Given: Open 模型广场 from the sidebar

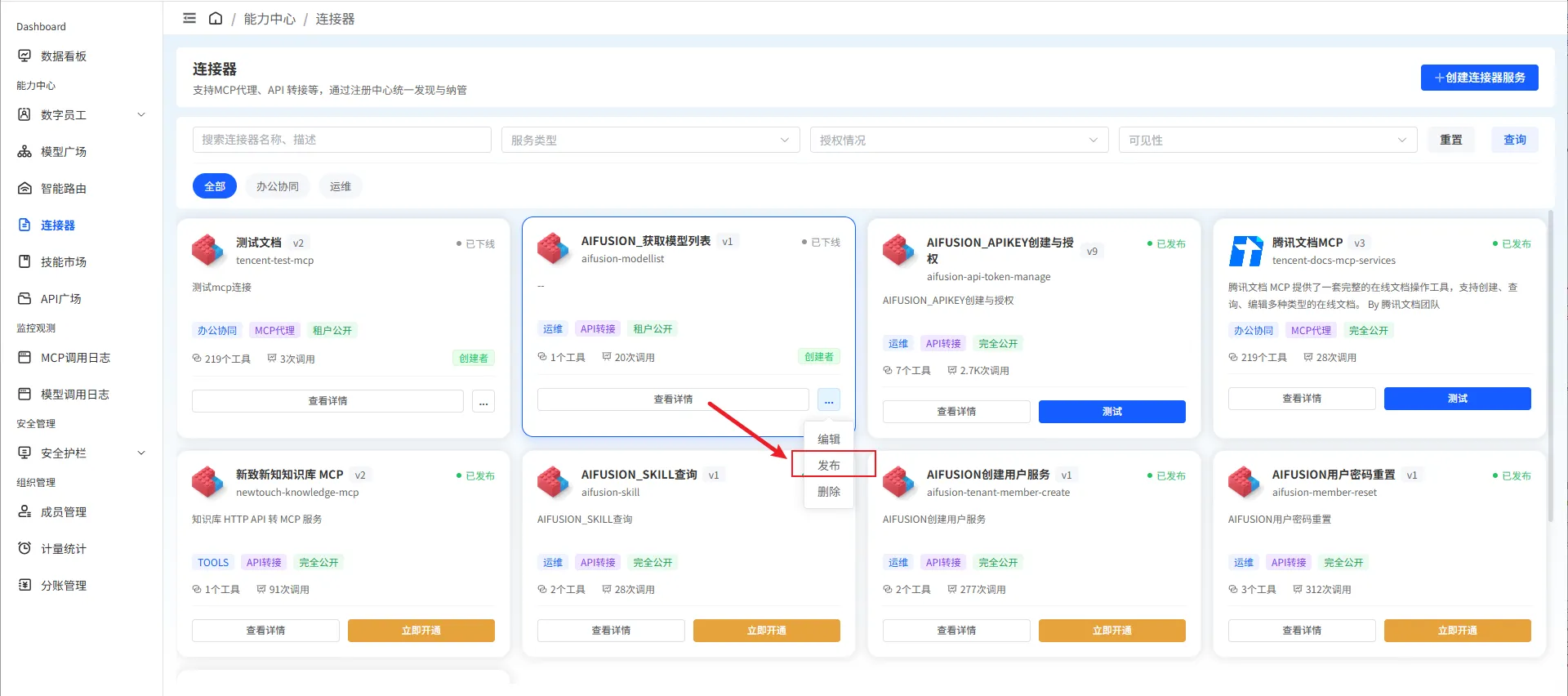Looking at the screenshot, I should (x=64, y=151).
